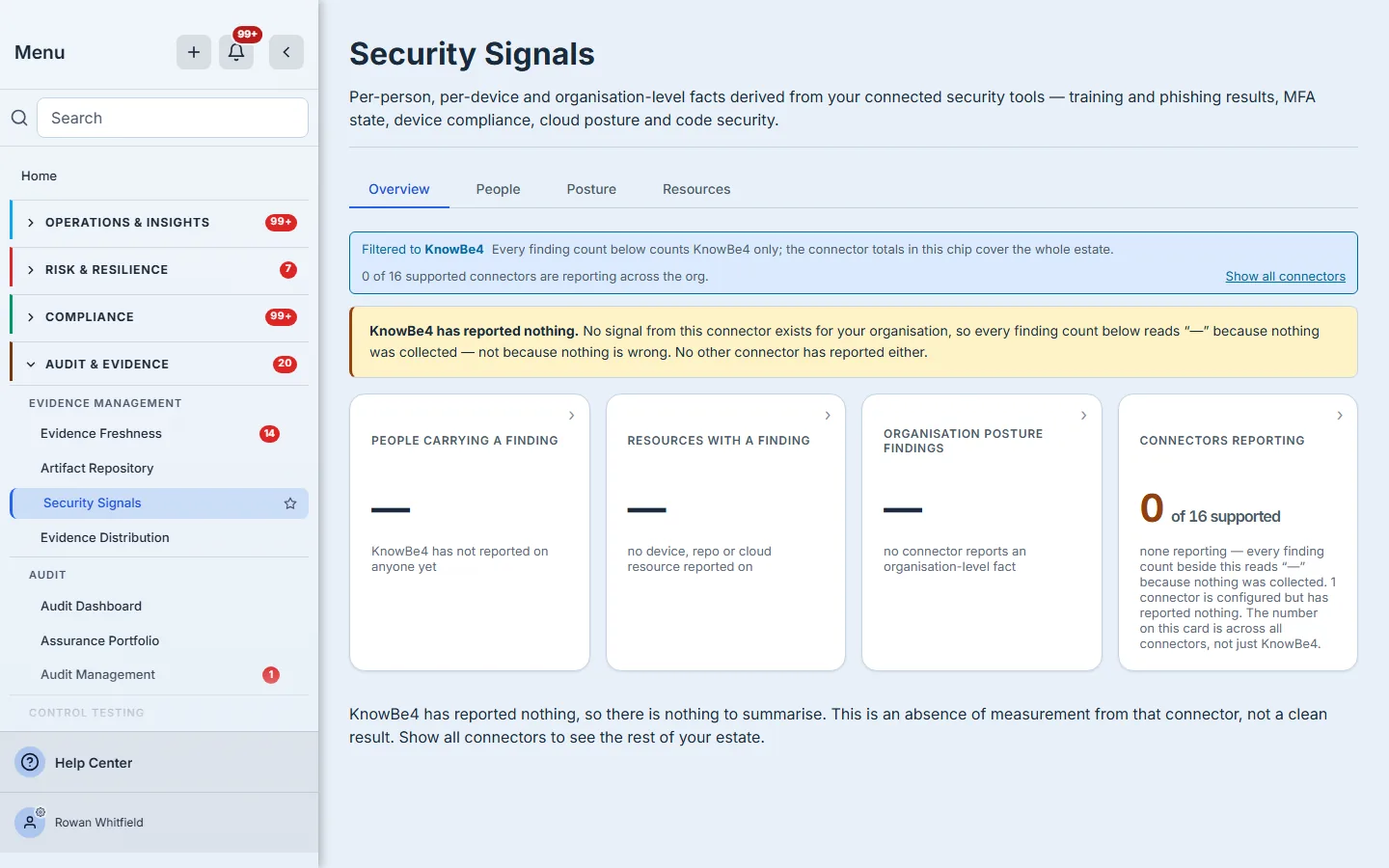Click the 14 badge beside Evidence Freshness
Screen dimensions: 1389x868
pyautogui.click(x=270, y=434)
